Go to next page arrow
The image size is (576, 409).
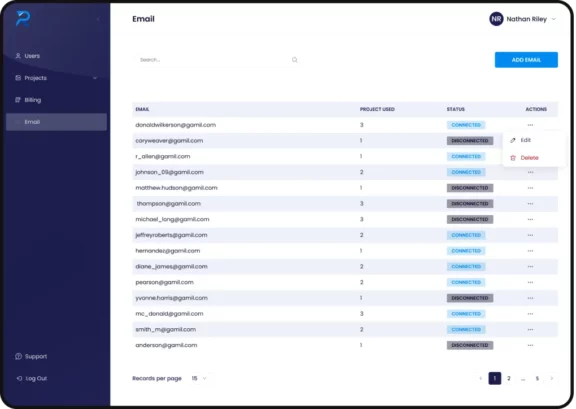pyautogui.click(x=551, y=378)
